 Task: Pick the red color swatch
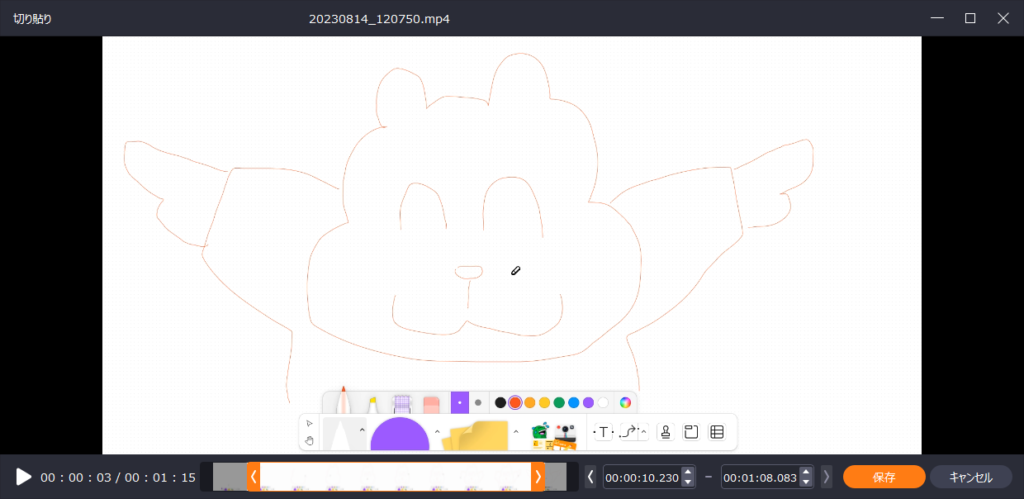(x=515, y=402)
